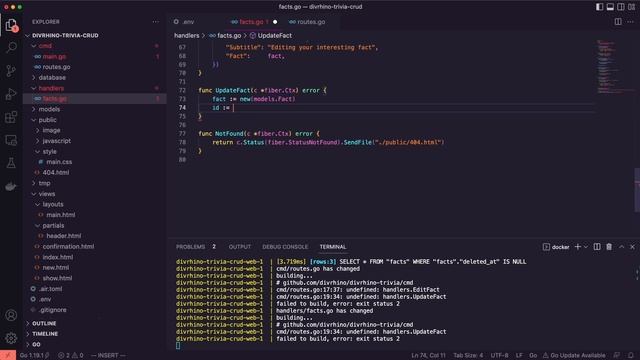Maximize the panel size chevron

coord(621,247)
